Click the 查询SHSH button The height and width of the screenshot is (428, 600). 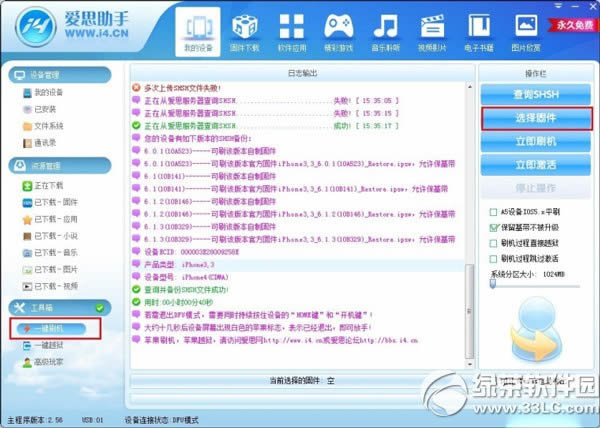pos(536,94)
